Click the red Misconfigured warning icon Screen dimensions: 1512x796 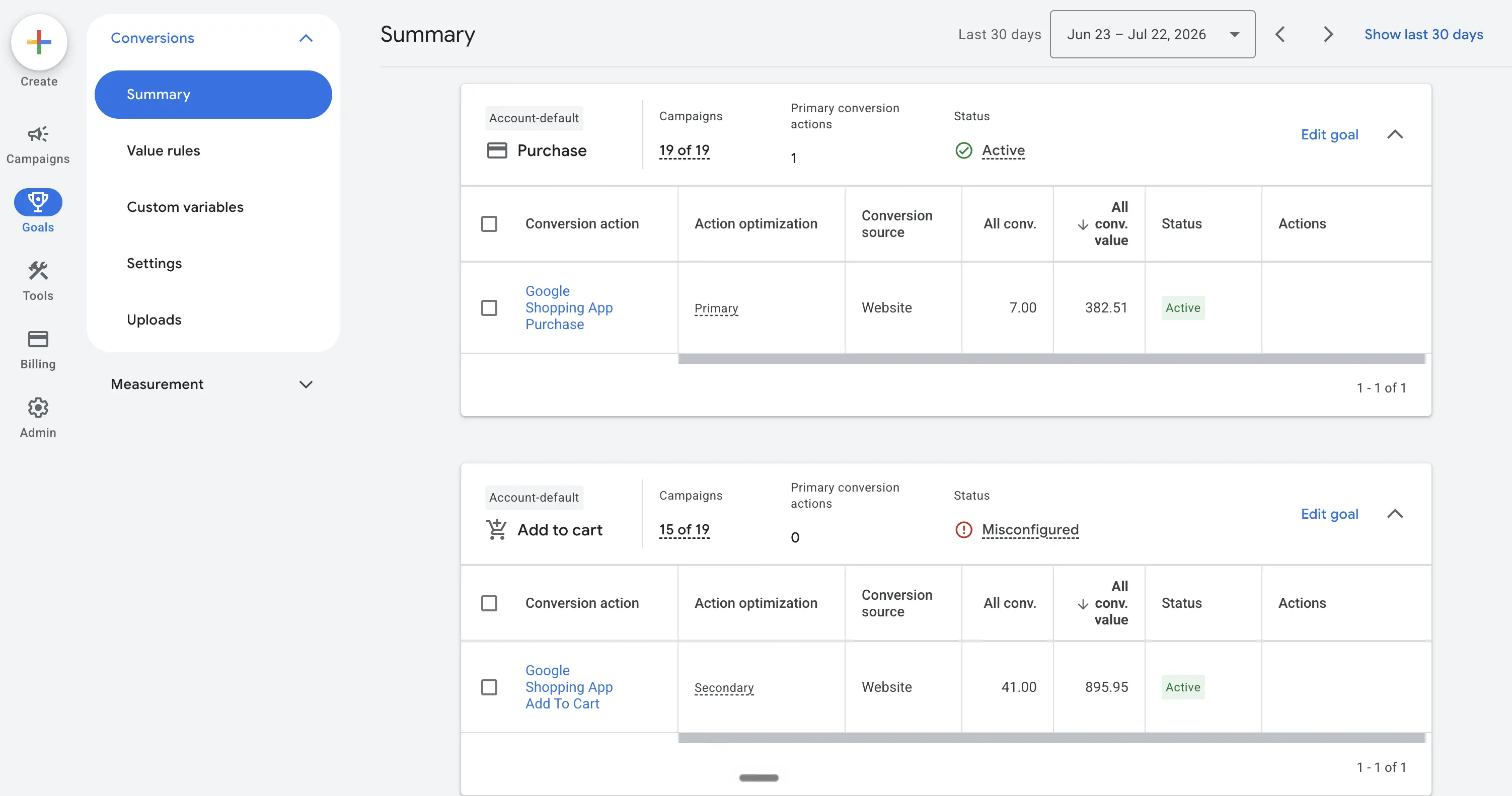[964, 530]
